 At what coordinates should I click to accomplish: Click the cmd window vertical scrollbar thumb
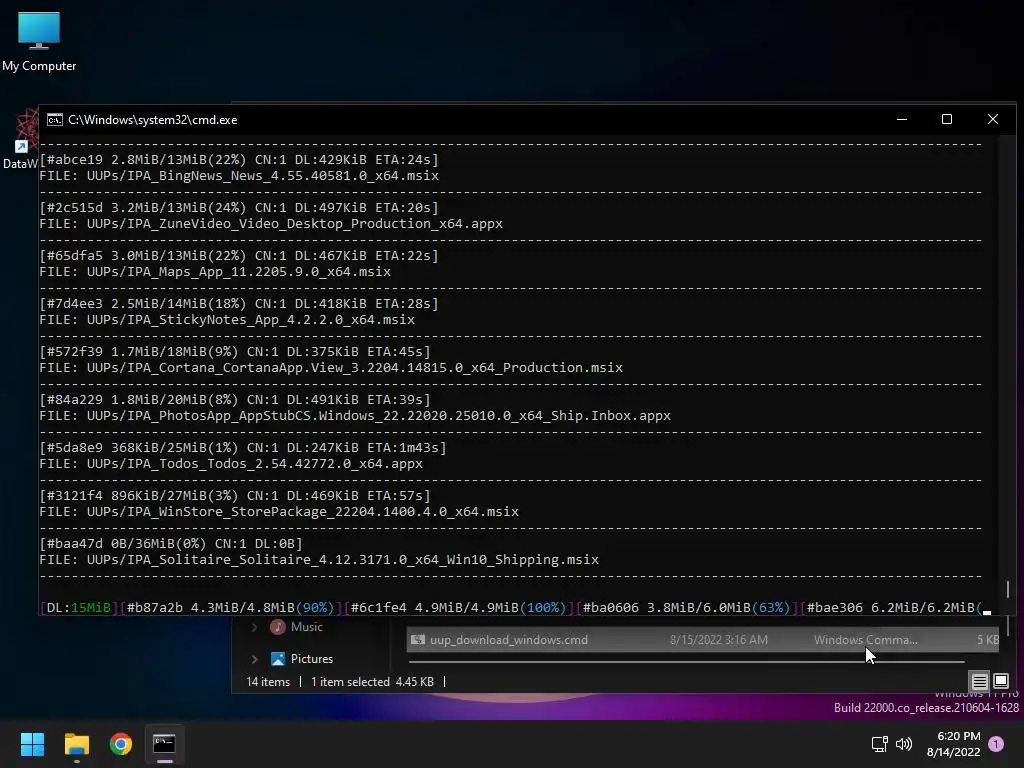pos(1008,589)
